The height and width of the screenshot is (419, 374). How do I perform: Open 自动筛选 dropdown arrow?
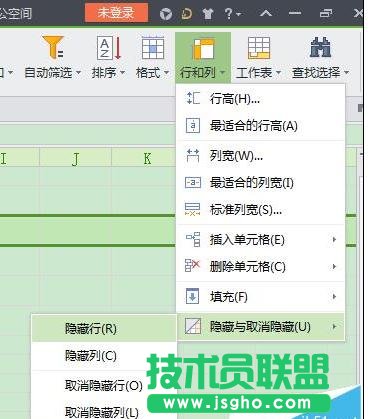pos(79,72)
